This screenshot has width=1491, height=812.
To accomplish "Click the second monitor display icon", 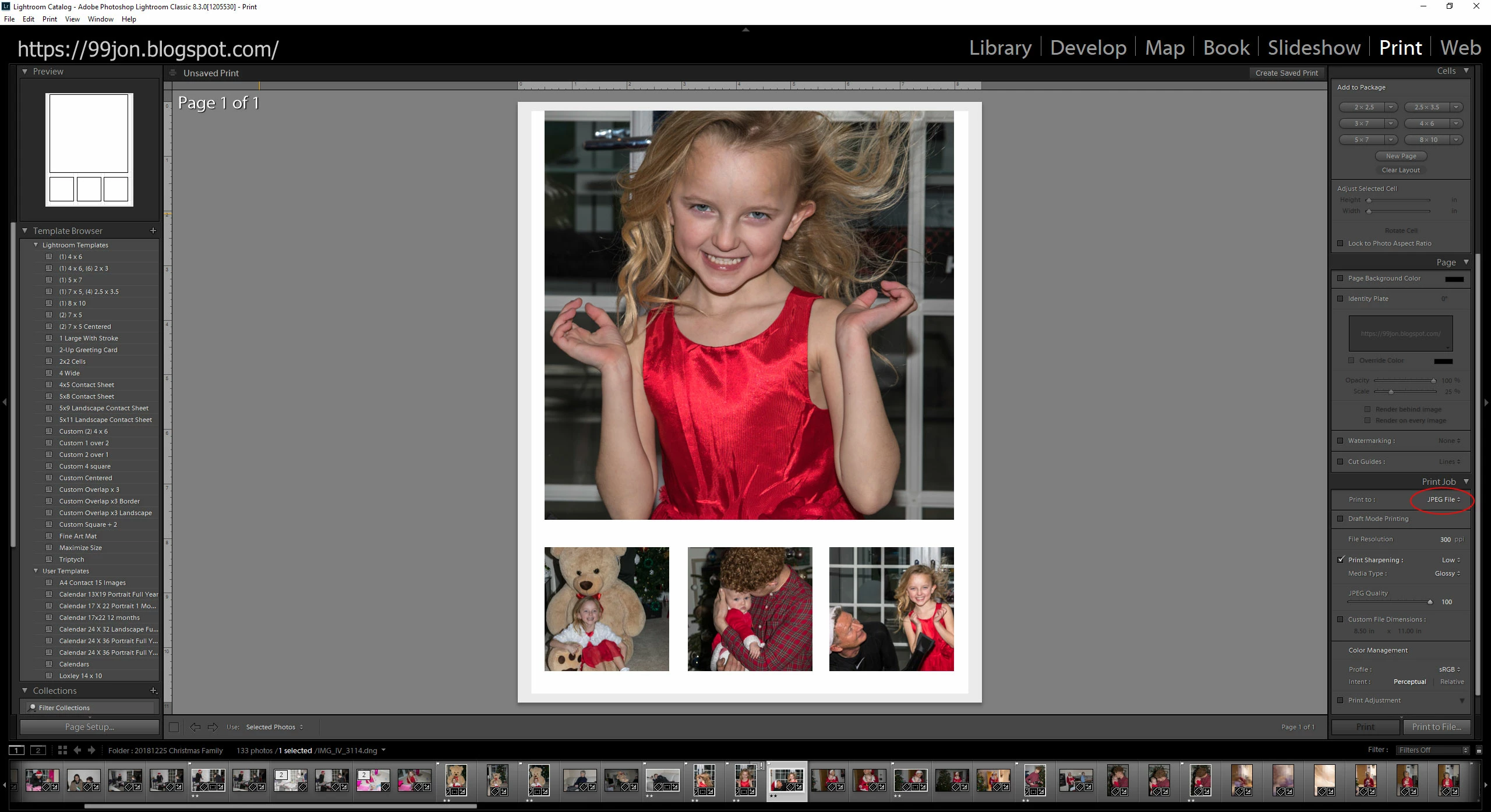I will 38,750.
